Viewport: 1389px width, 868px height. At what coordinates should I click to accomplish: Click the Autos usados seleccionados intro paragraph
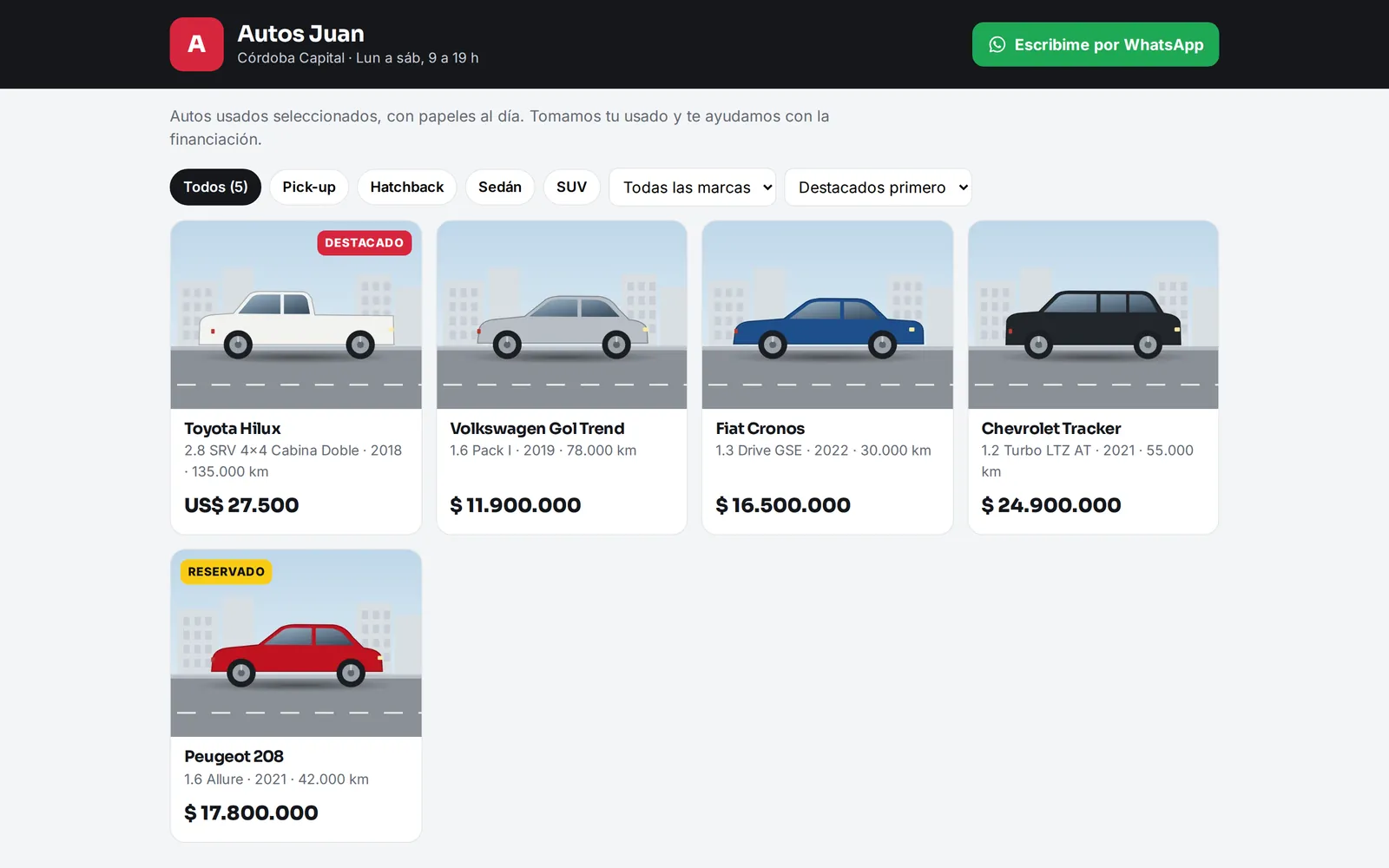point(499,128)
